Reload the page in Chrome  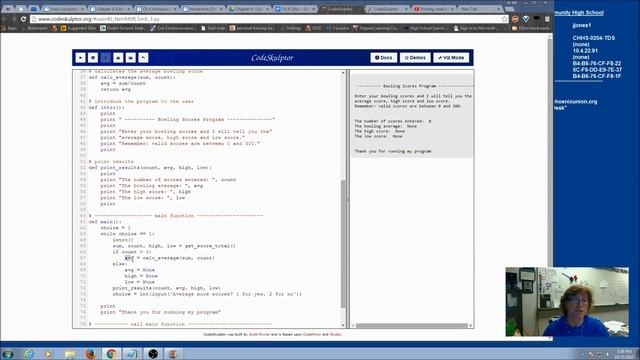point(23,19)
